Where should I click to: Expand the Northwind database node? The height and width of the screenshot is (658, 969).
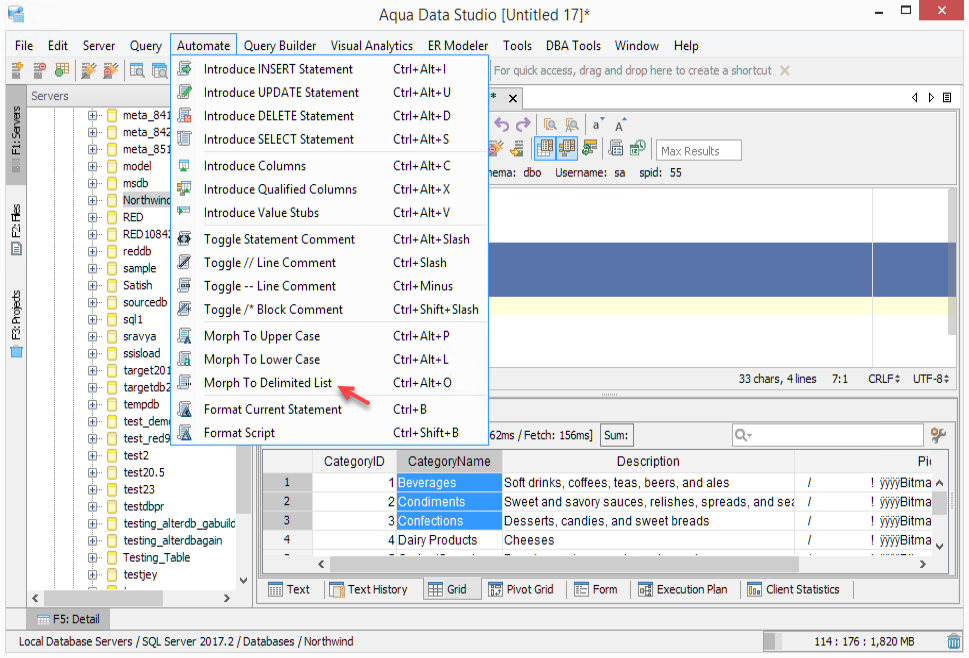(93, 200)
